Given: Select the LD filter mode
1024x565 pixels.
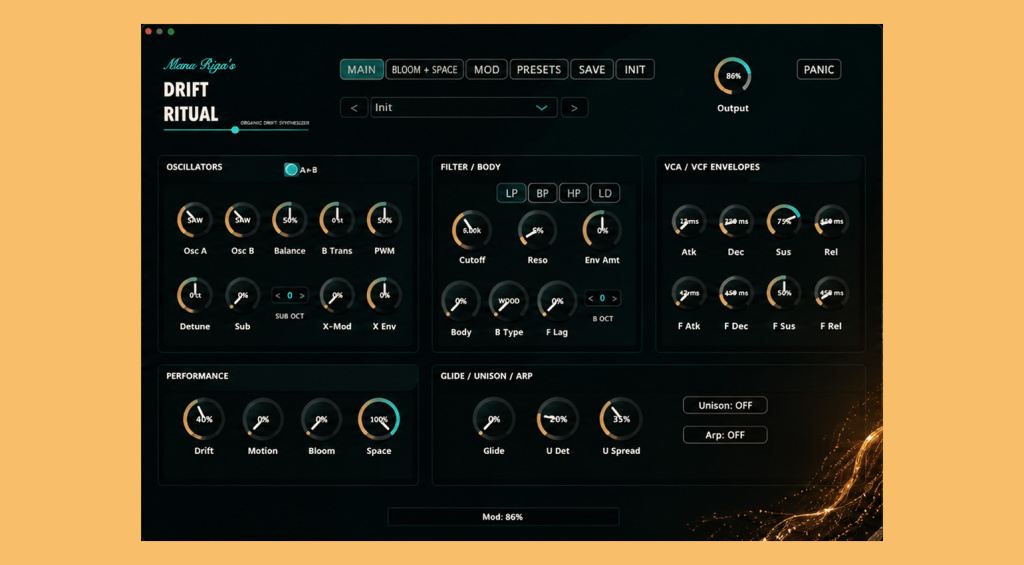Looking at the screenshot, I should (605, 193).
